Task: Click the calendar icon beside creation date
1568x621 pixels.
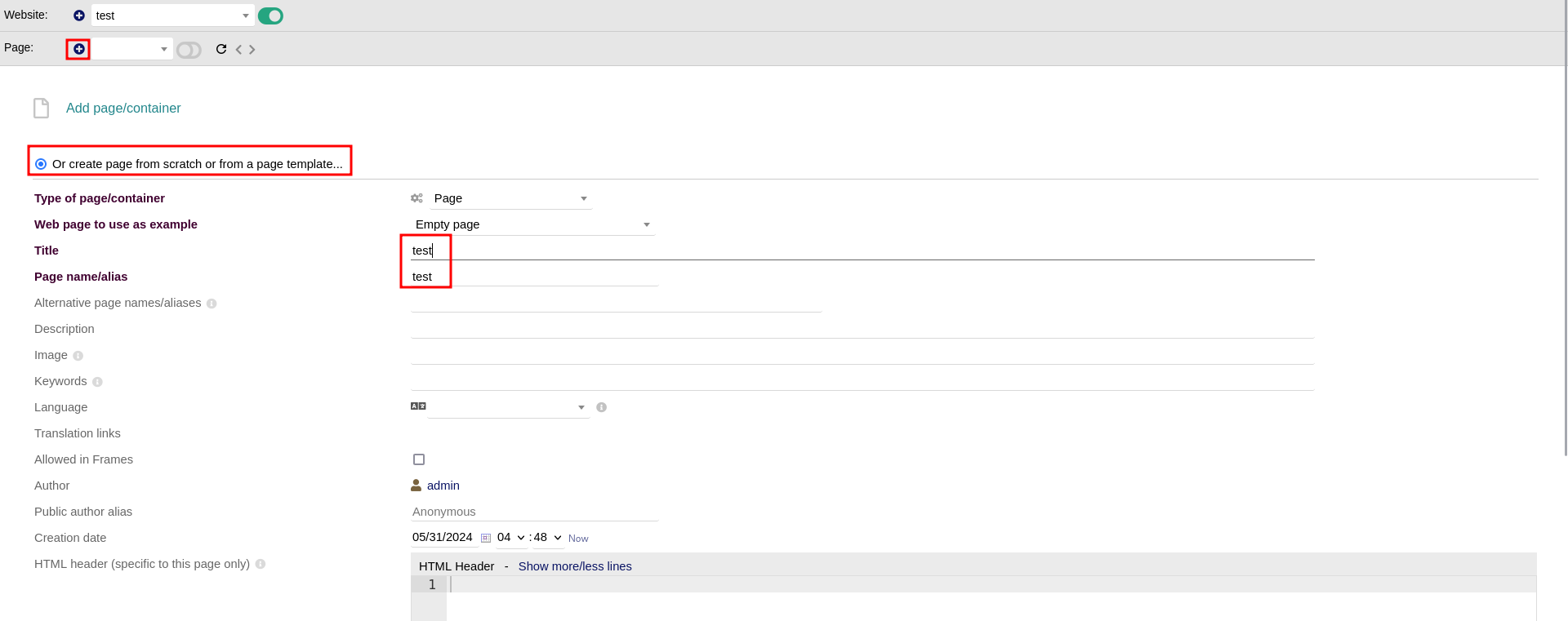Action: (x=486, y=538)
